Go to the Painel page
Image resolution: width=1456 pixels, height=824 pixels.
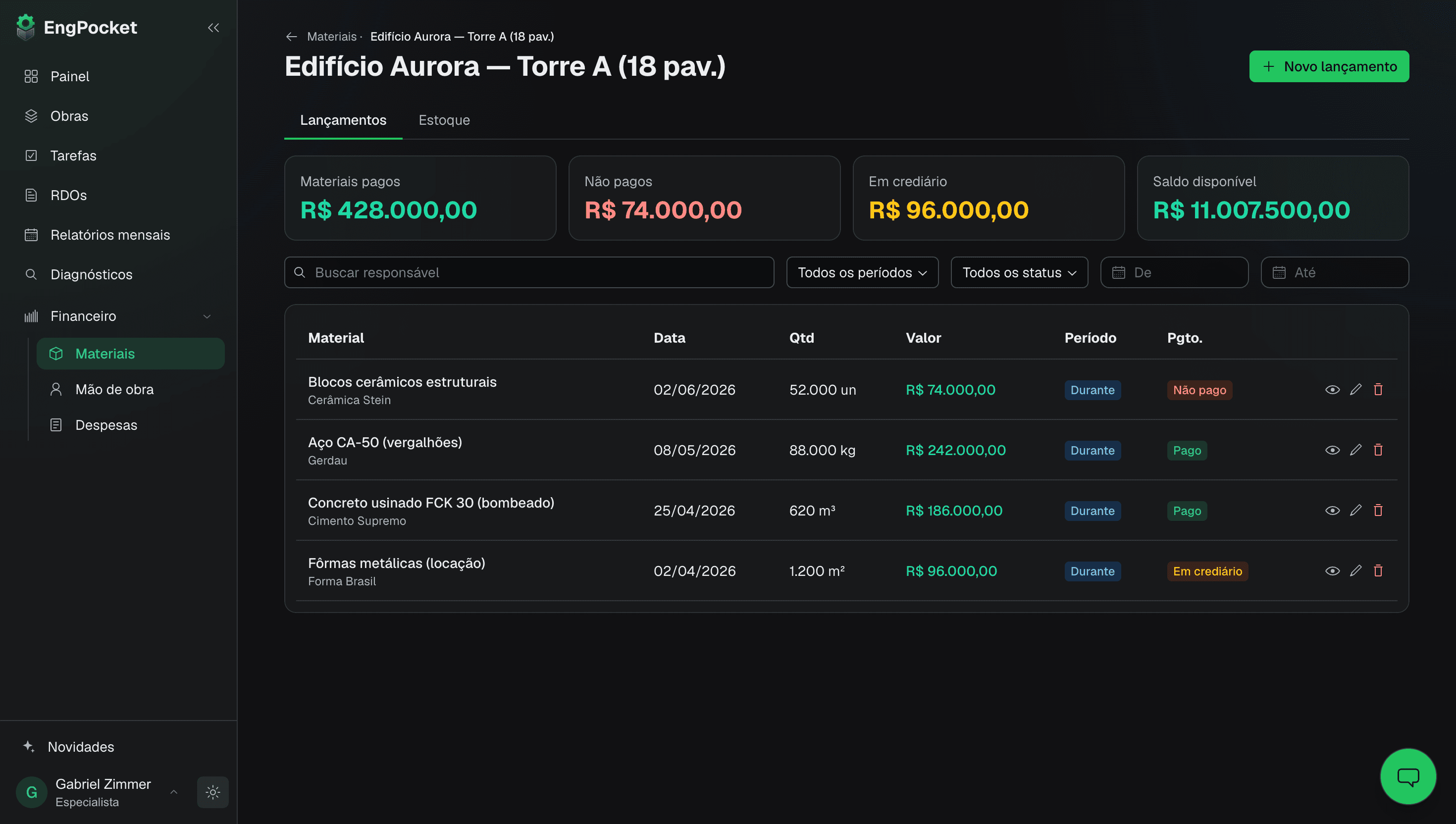tap(118, 76)
